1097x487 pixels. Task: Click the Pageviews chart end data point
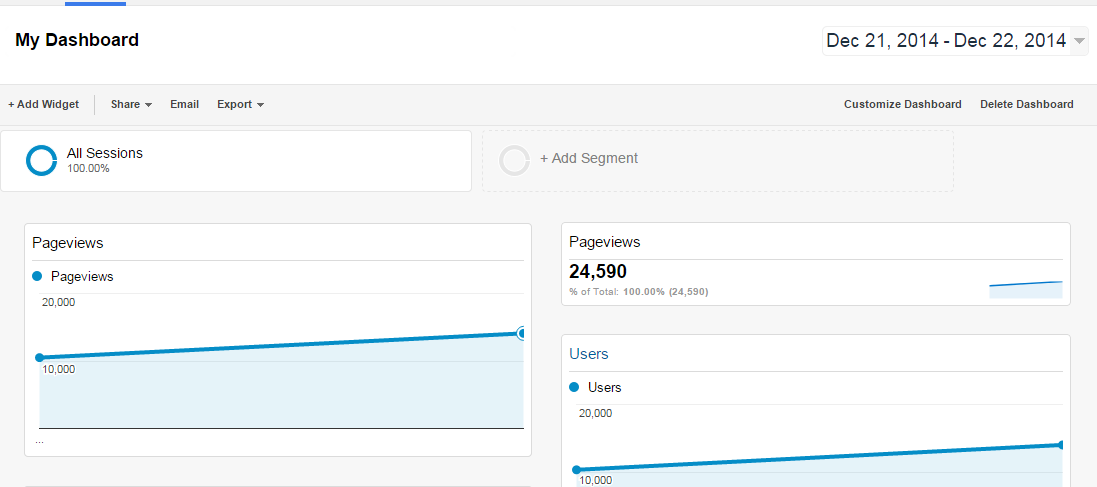(x=522, y=333)
